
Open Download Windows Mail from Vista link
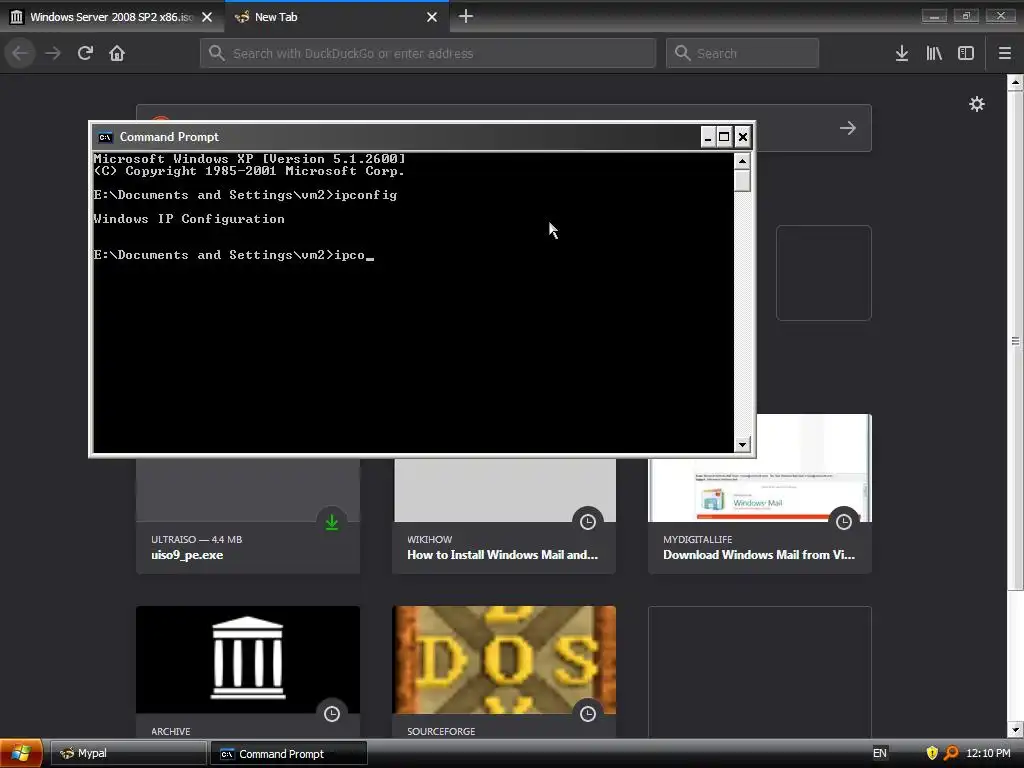tap(759, 554)
